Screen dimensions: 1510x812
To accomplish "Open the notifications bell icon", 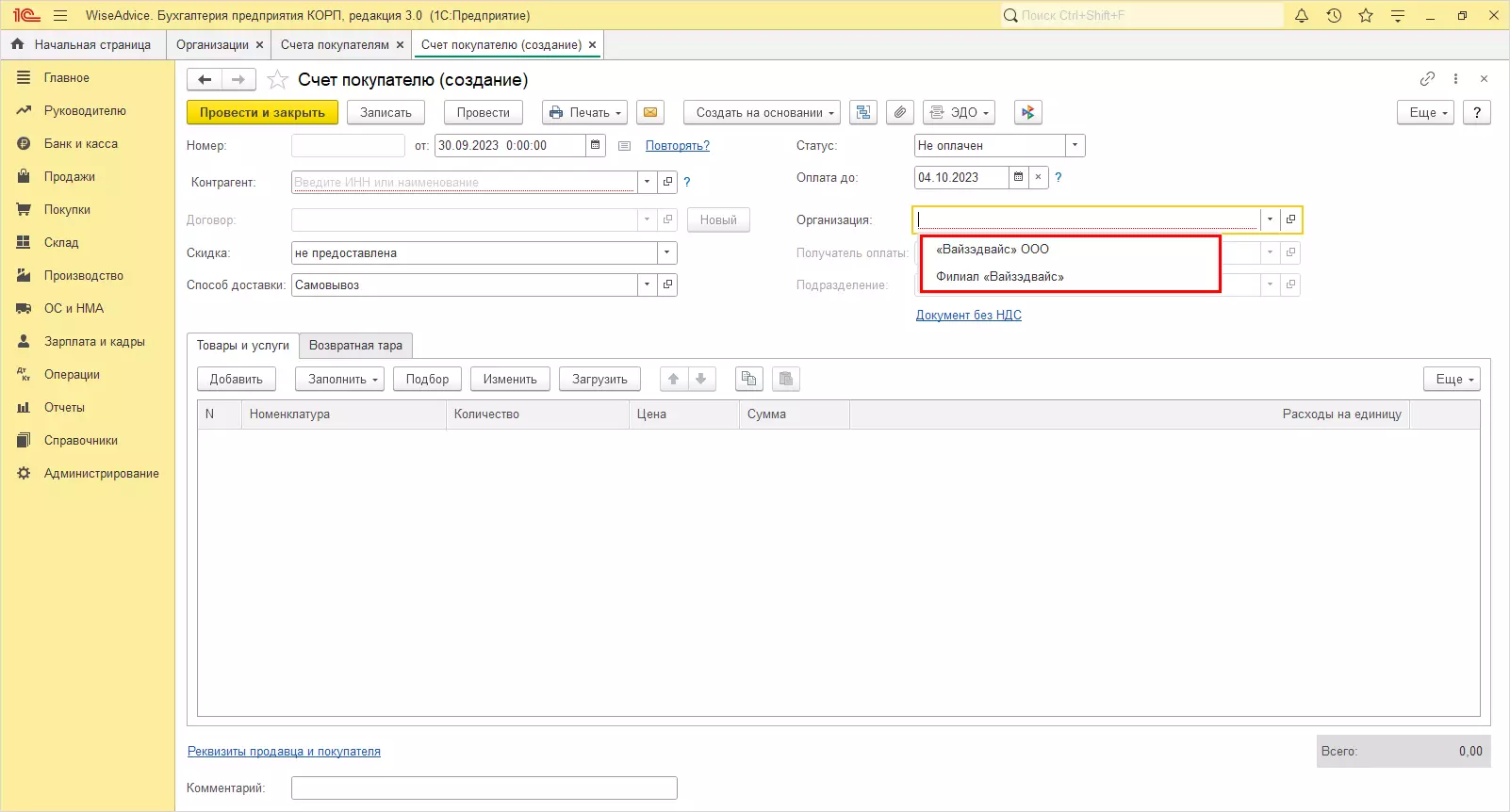I will pos(1302,16).
